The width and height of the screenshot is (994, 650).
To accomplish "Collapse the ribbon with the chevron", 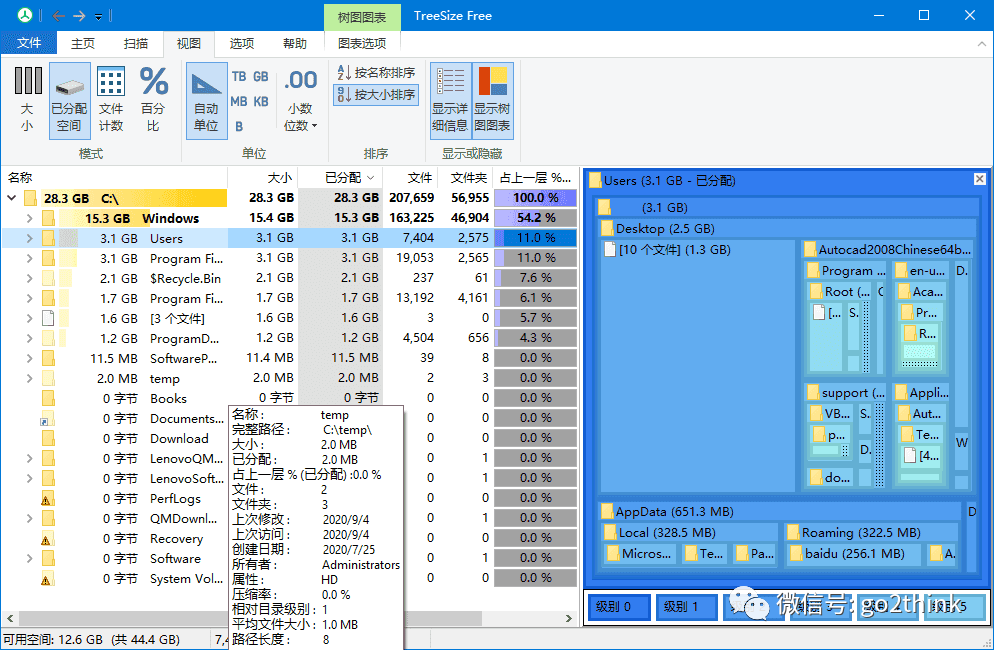I will point(981,44).
